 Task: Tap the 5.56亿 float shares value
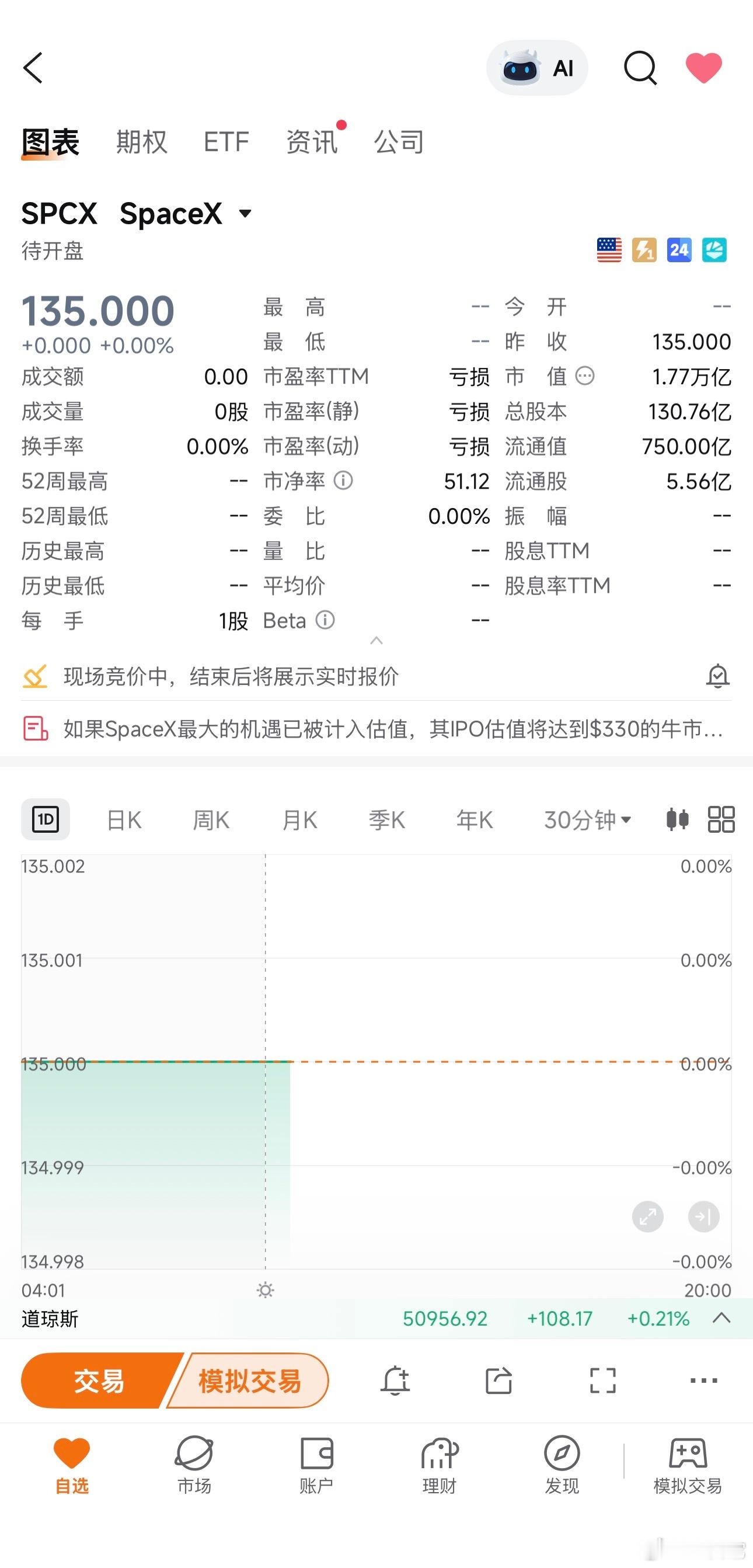tap(699, 481)
